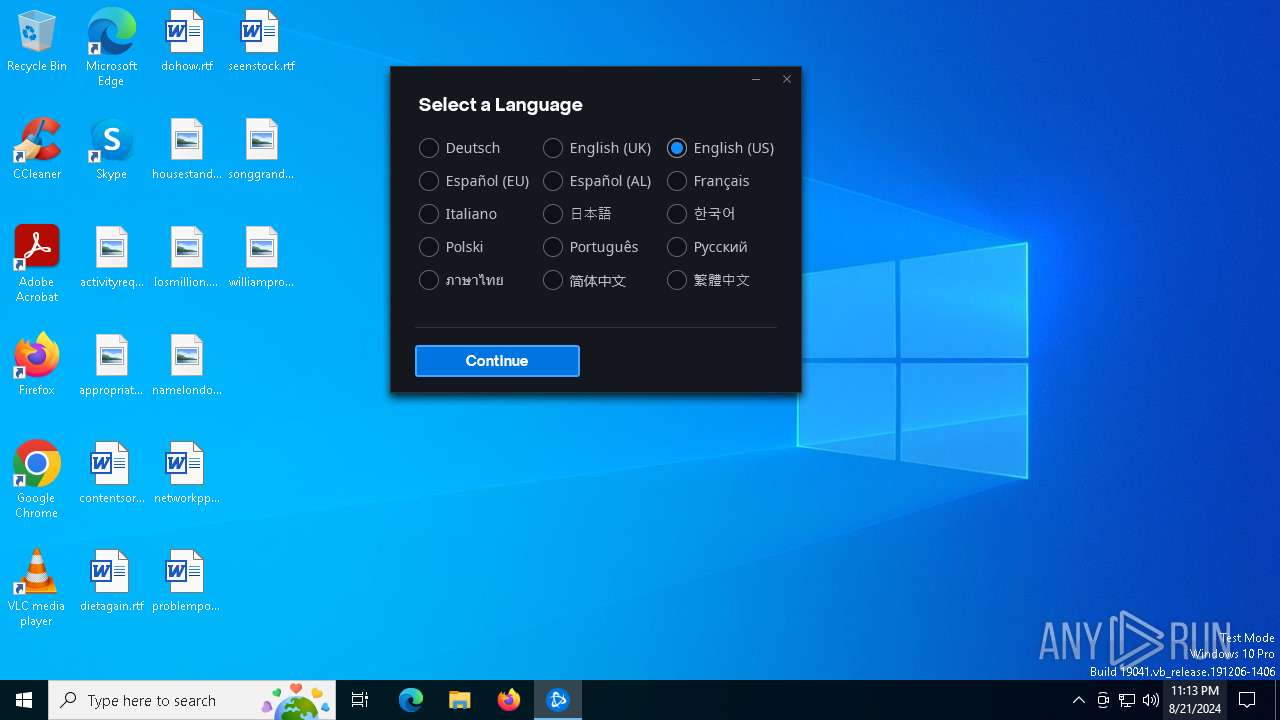Open the taskbar clock and calendar

pyautogui.click(x=1195, y=700)
